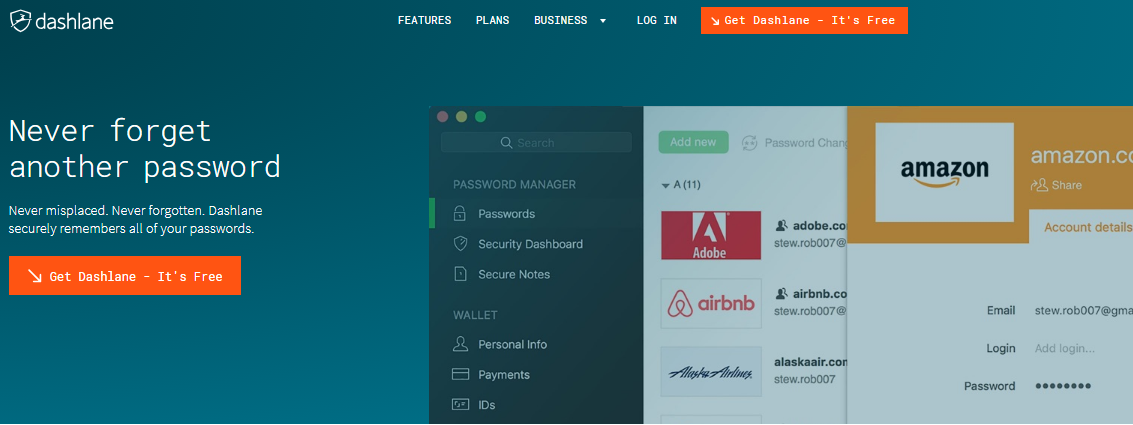Open the airbnb.com entry text

point(819,294)
